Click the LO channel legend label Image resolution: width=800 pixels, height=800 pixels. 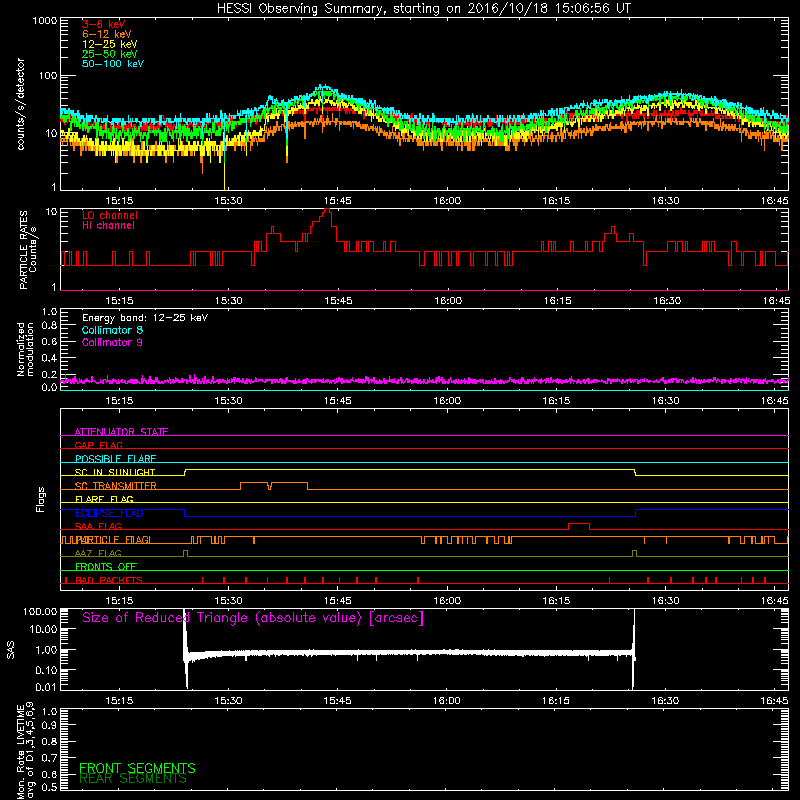pyautogui.click(x=110, y=215)
